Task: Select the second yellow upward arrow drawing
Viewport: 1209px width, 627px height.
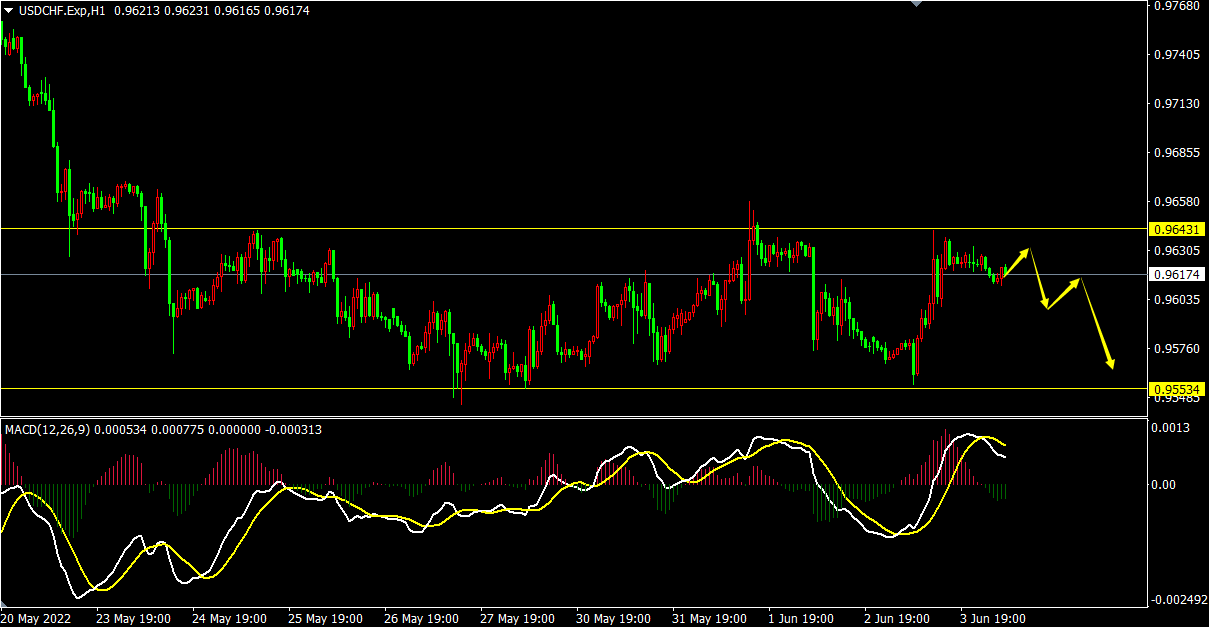Action: pos(1064,293)
